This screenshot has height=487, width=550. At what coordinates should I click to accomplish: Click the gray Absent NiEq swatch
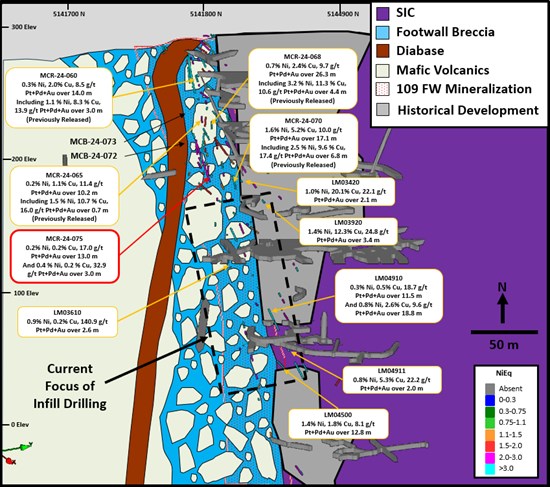tap(490, 388)
